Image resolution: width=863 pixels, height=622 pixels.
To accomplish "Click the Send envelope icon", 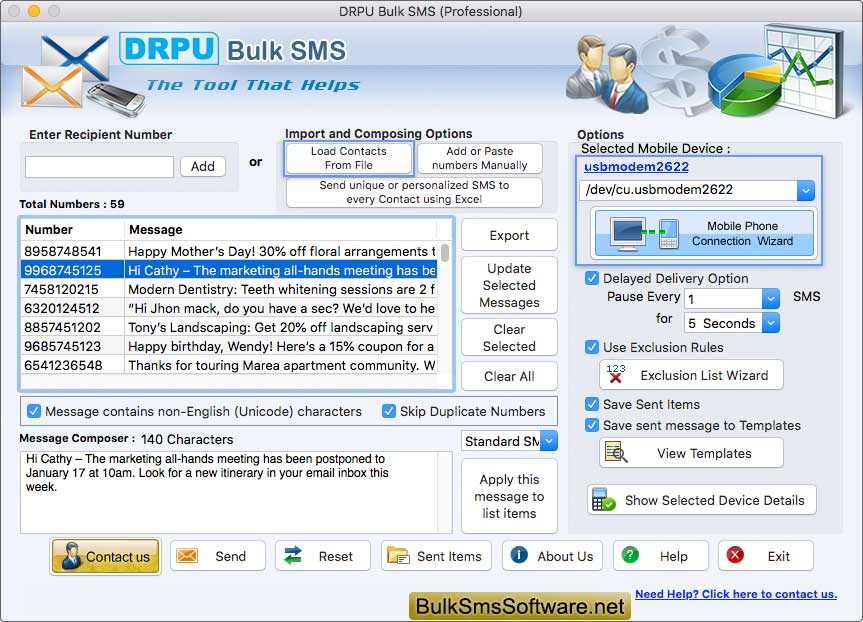I will tap(187, 556).
